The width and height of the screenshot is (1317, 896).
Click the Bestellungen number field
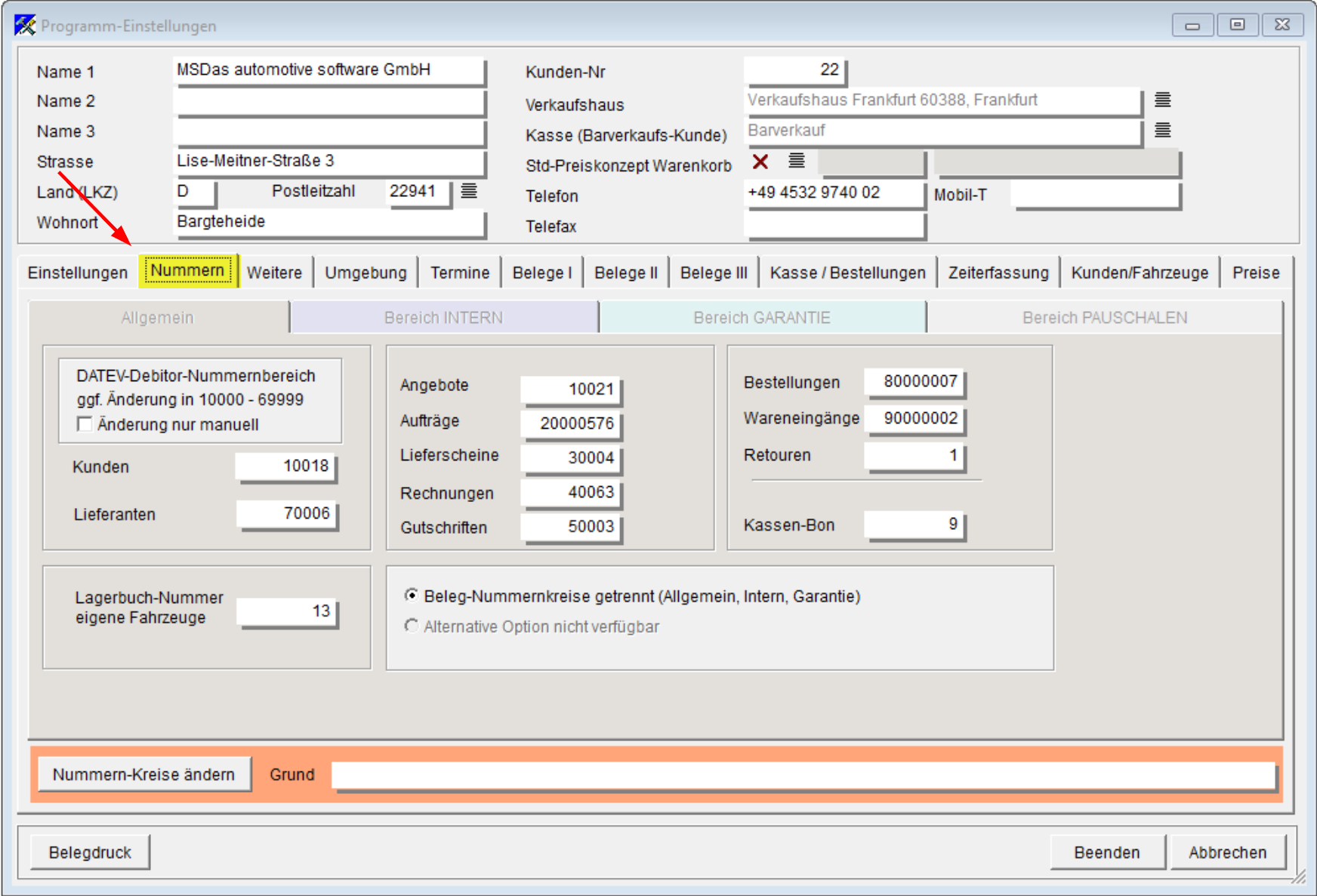pyautogui.click(x=914, y=382)
